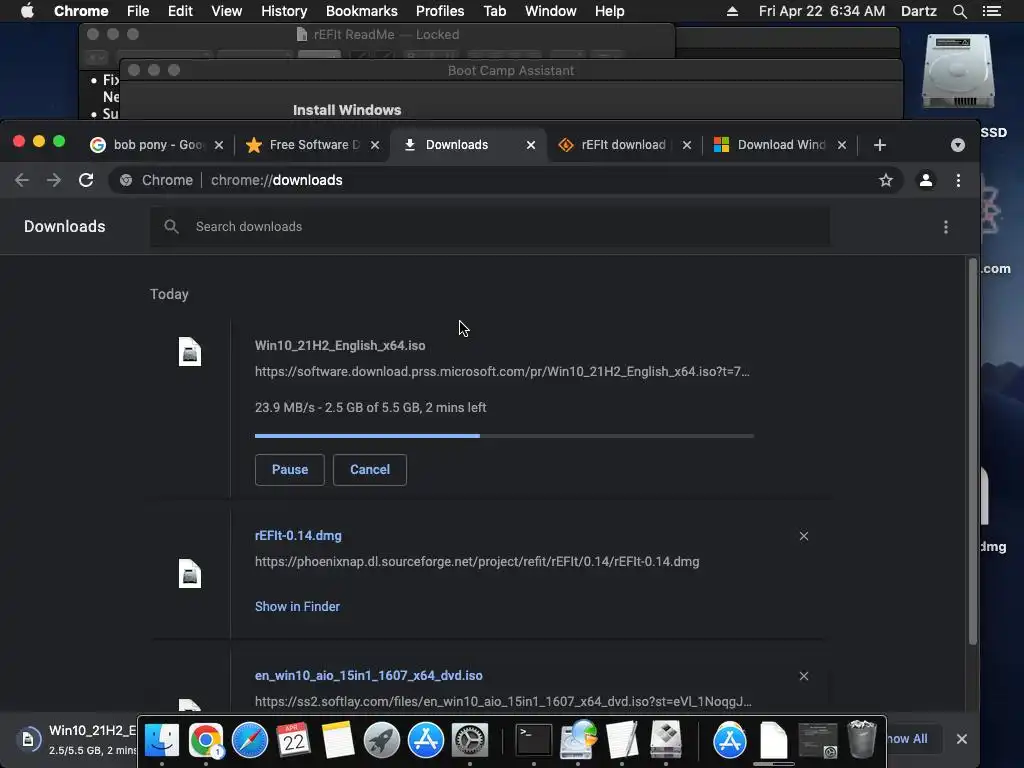The height and width of the screenshot is (768, 1024).
Task: Open Spotlight search in the menu bar
Action: coord(959,11)
